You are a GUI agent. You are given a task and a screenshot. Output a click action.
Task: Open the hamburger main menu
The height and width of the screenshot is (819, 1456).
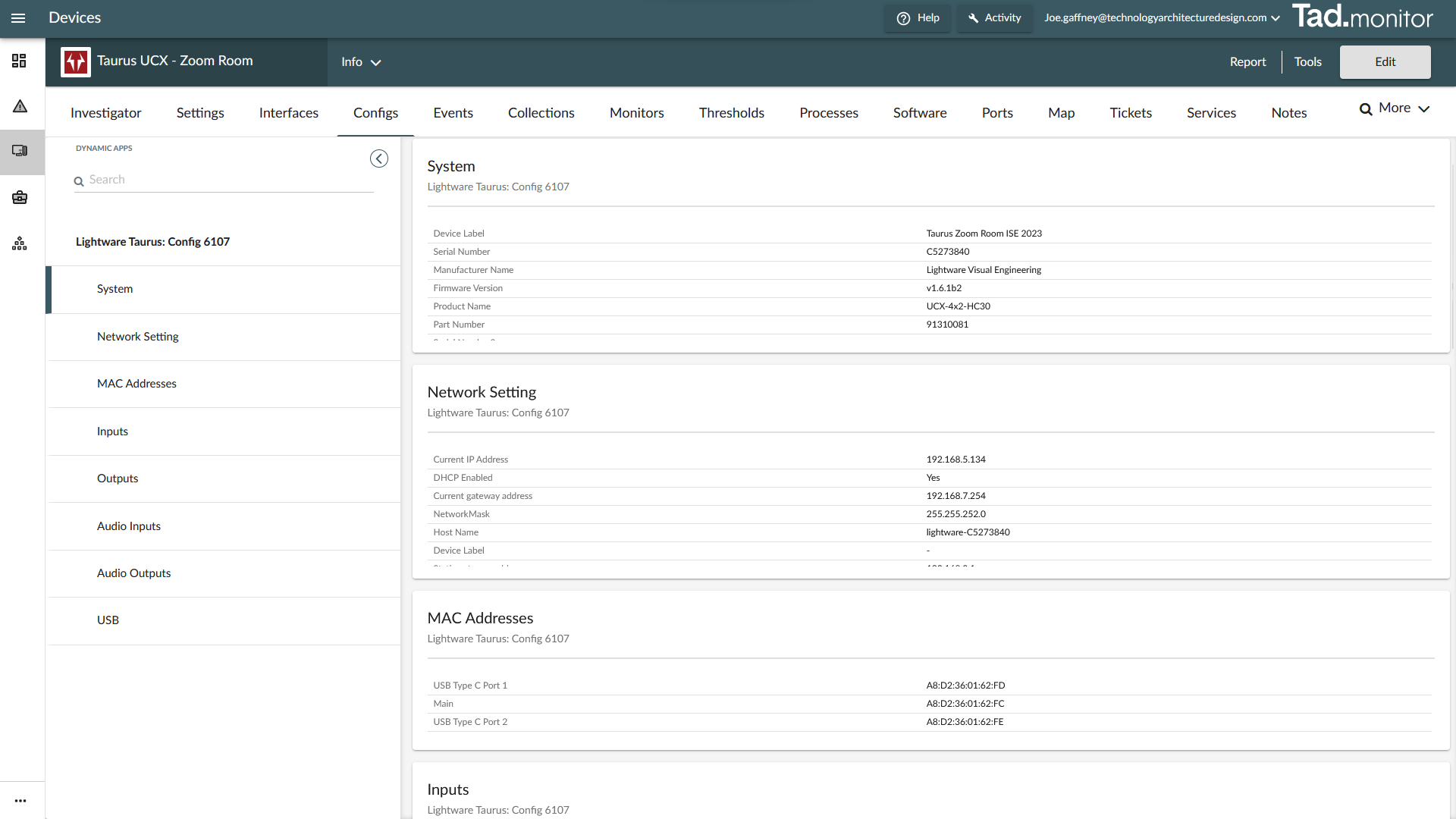tap(18, 18)
